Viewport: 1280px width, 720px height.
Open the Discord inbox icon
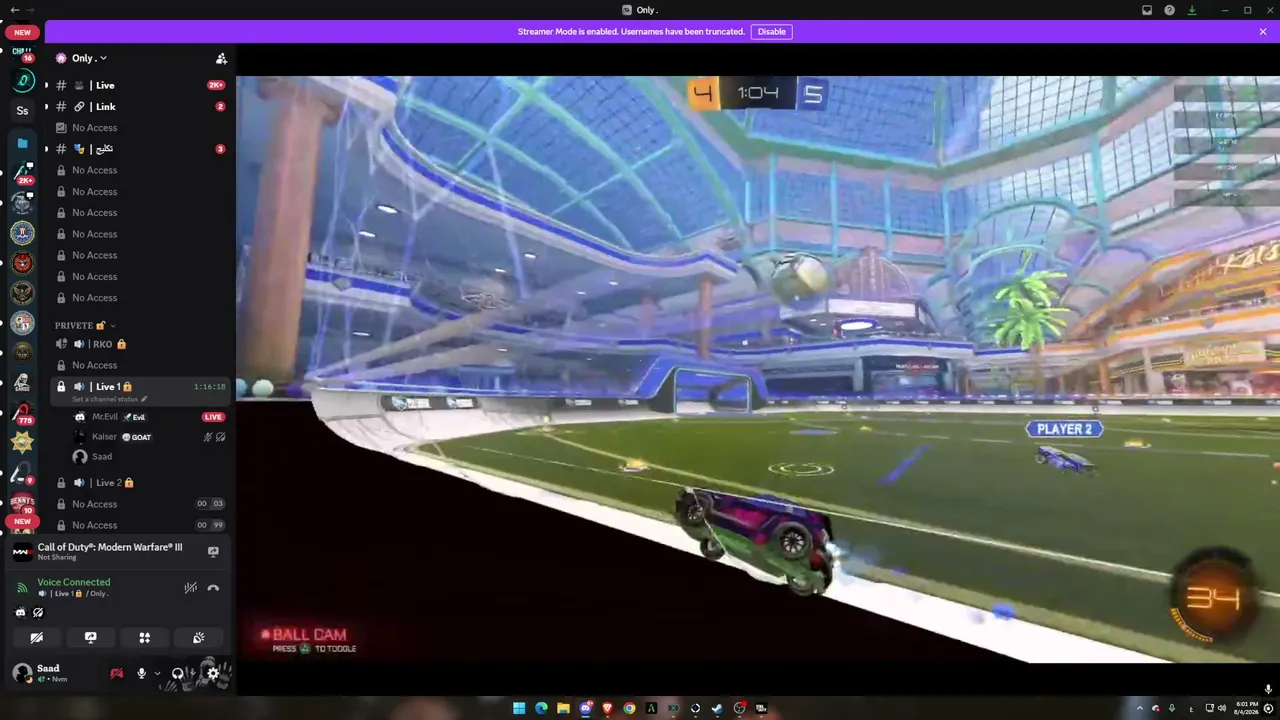coord(1147,10)
